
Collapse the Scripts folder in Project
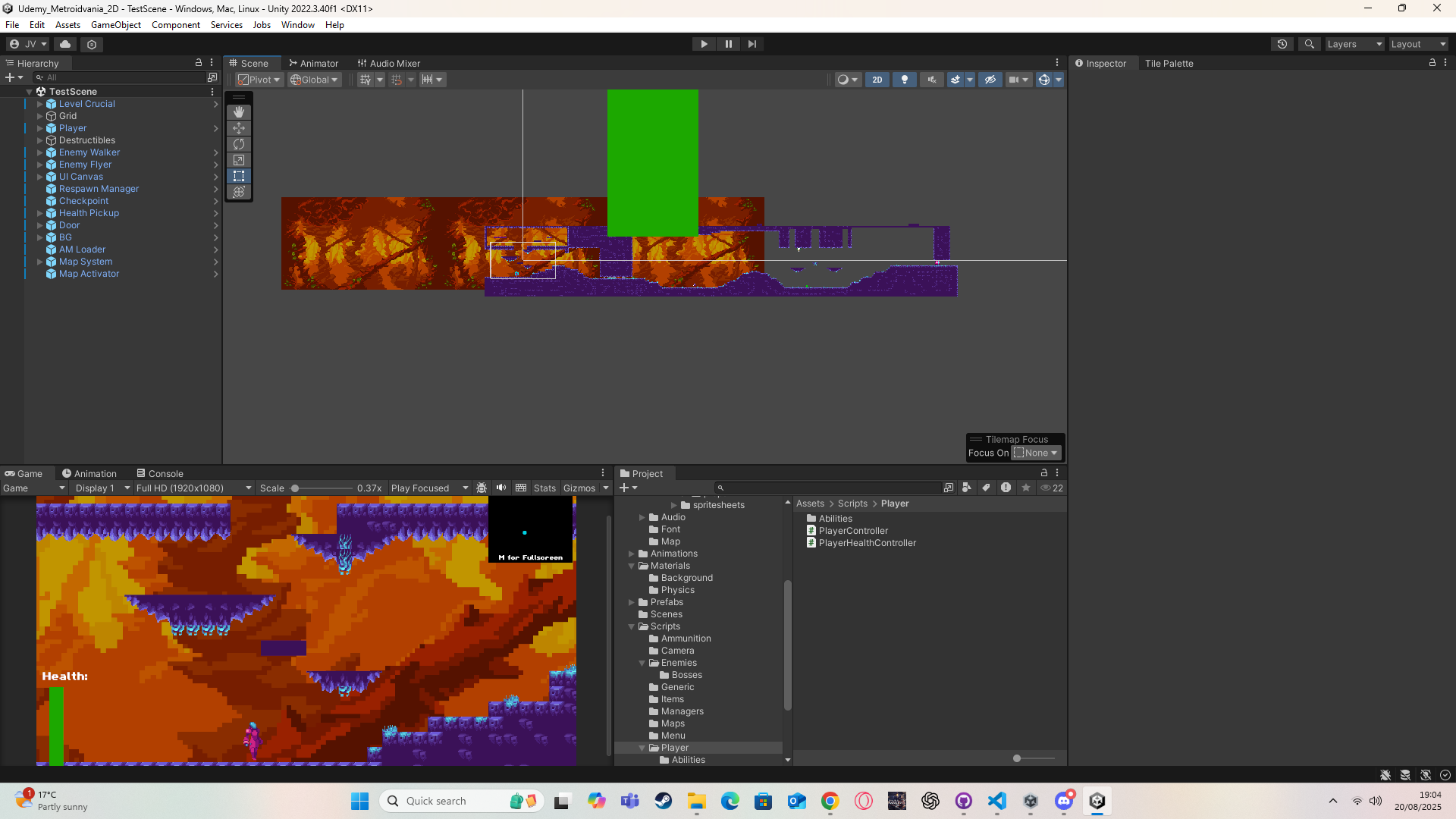pos(631,626)
